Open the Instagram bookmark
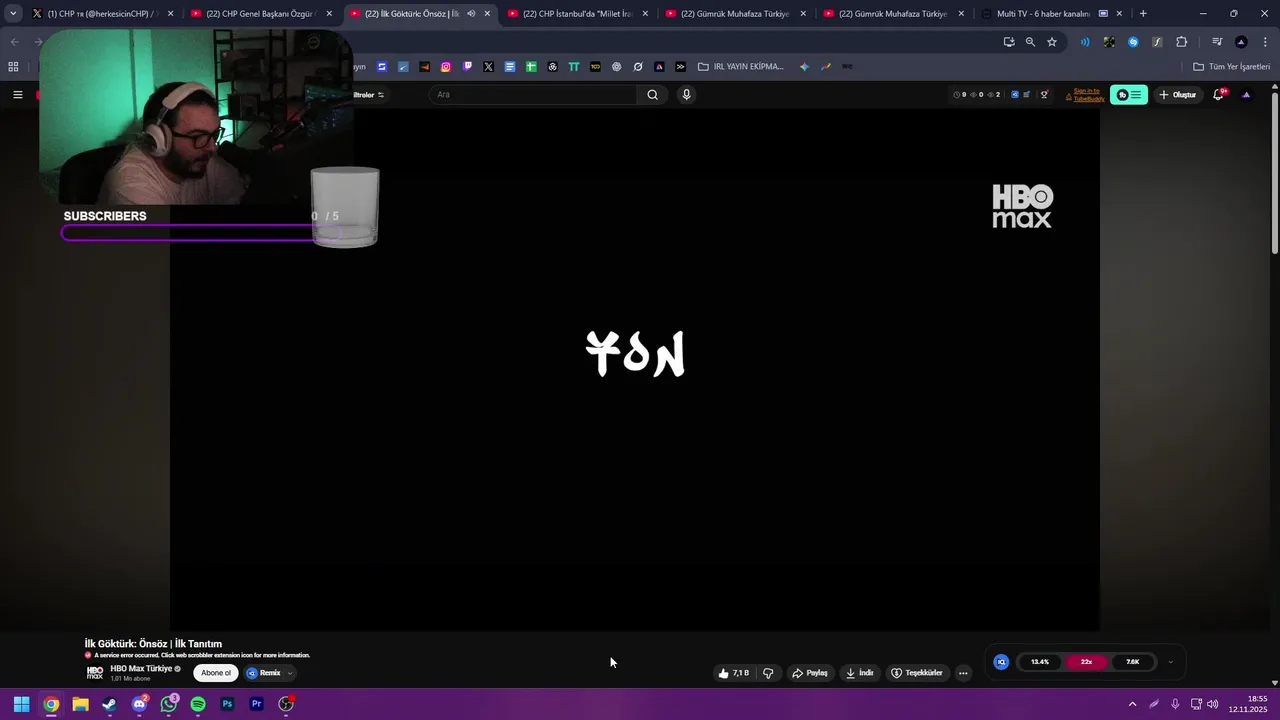The image size is (1280, 720). coord(446,67)
